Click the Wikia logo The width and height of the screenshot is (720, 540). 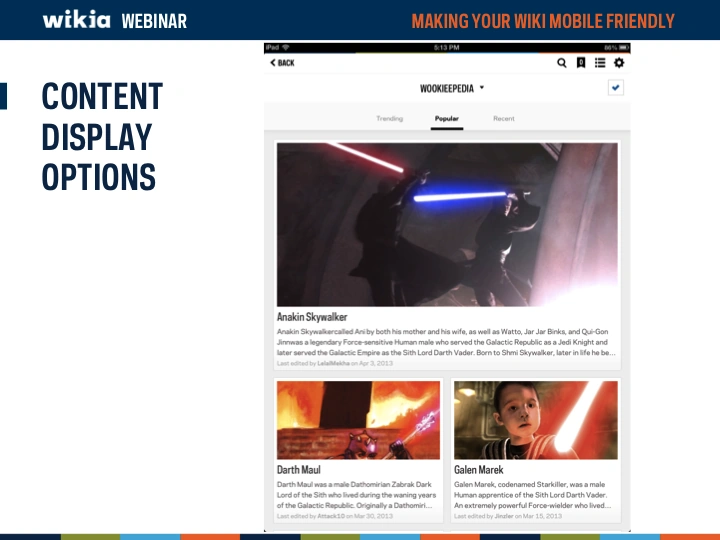tap(76, 19)
